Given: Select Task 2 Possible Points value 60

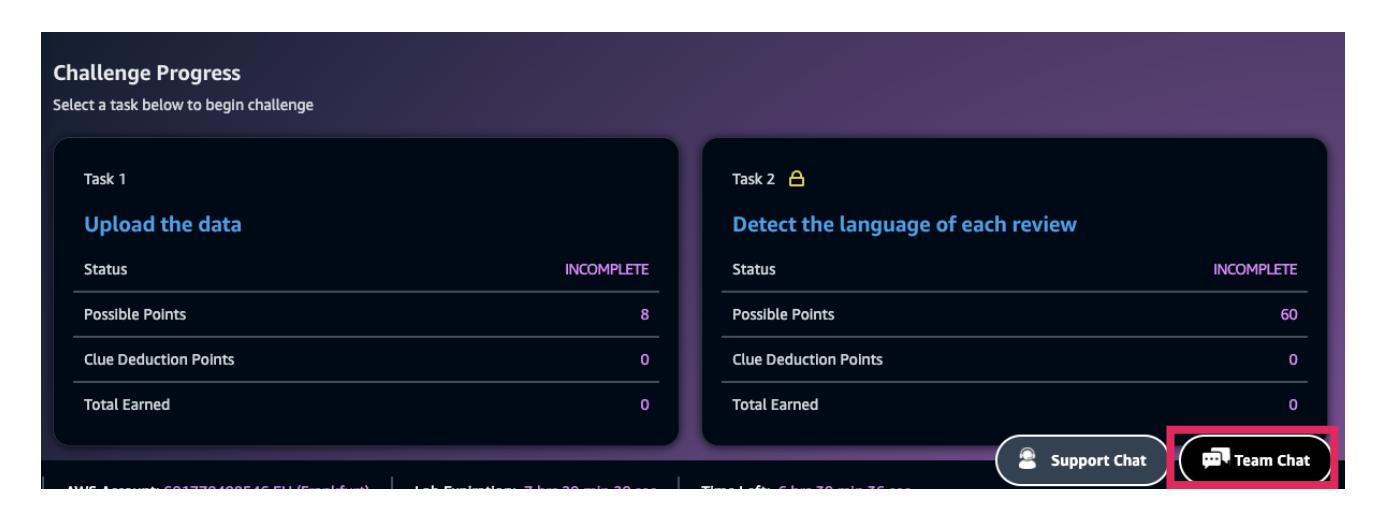Looking at the screenshot, I should [x=1288, y=315].
